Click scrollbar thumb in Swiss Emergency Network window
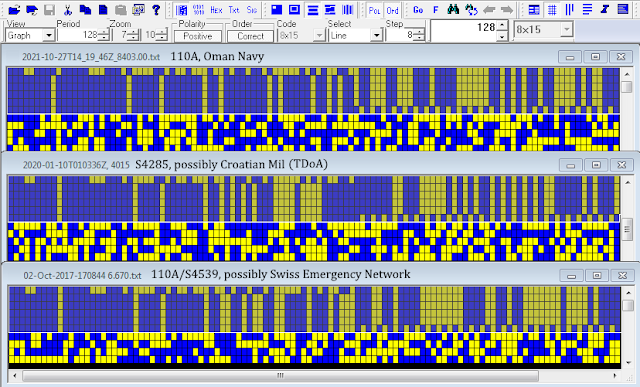The image size is (640, 387). (x=627, y=305)
